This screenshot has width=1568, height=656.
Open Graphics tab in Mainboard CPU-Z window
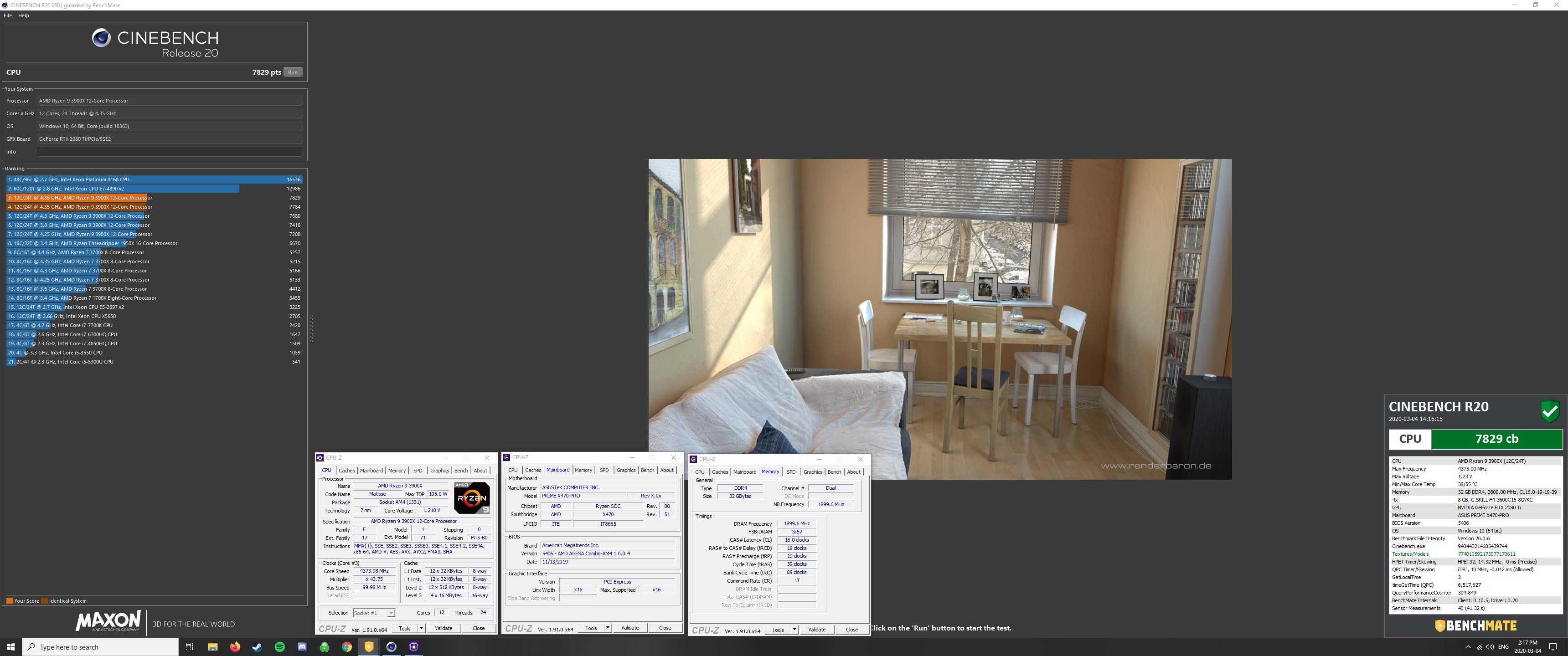(x=626, y=471)
